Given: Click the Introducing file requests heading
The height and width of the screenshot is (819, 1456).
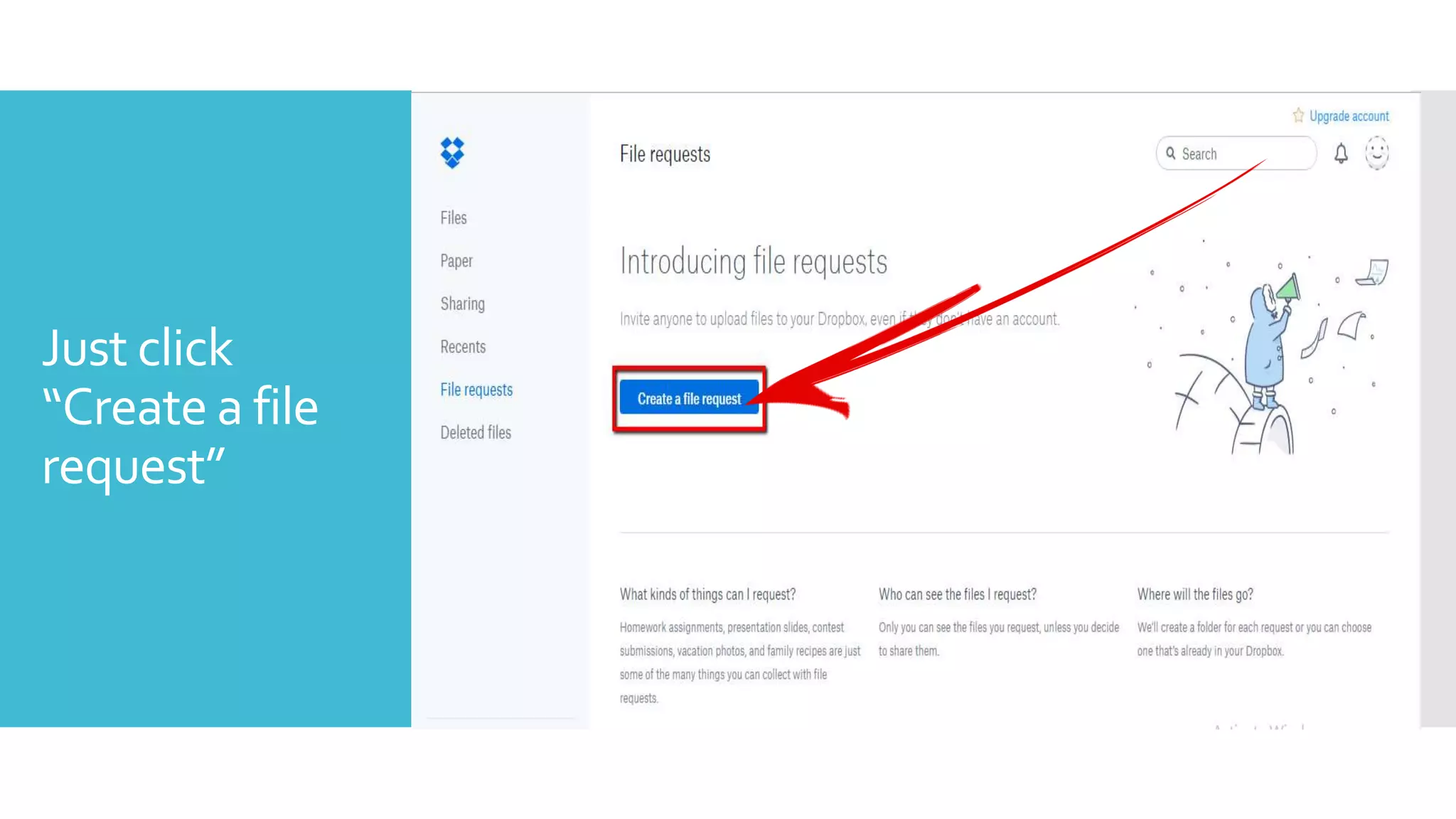Looking at the screenshot, I should pyautogui.click(x=754, y=262).
